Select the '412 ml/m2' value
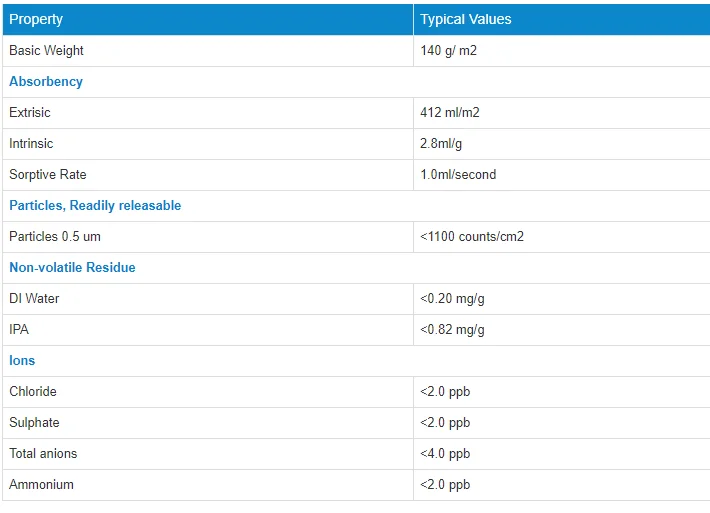Screen dimensions: 710x513 [x=450, y=112]
